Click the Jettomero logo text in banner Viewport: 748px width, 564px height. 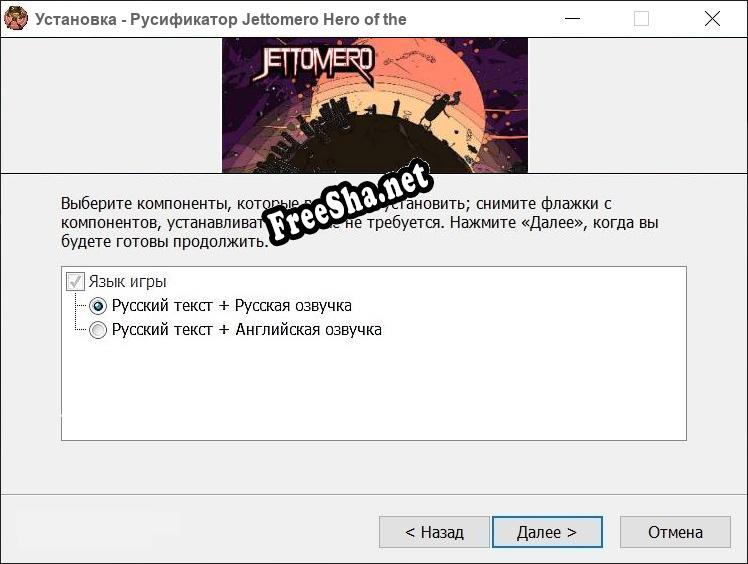click(314, 63)
